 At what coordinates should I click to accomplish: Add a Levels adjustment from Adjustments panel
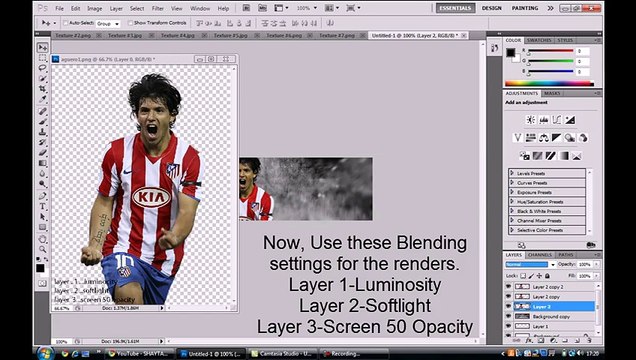pos(544,120)
